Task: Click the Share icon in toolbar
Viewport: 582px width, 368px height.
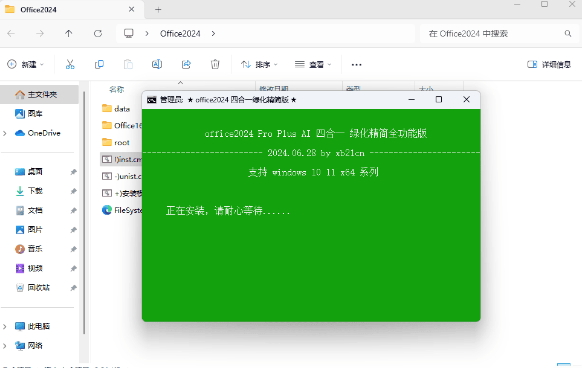Action: [x=186, y=64]
